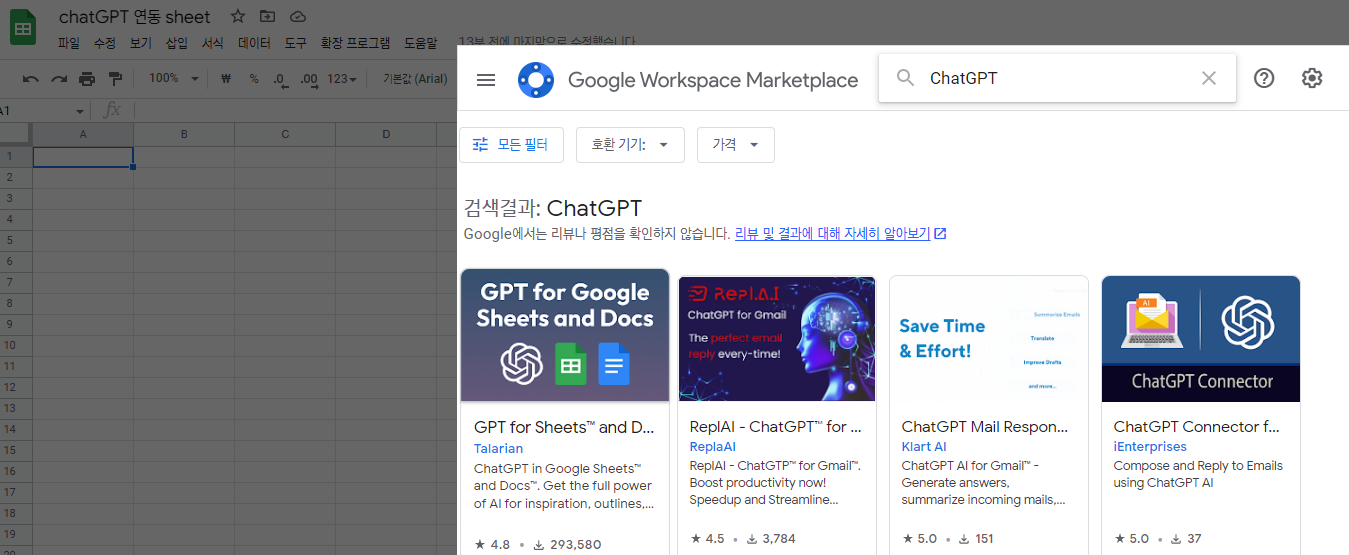
Task: Open the 기본값 (Arial) font dropdown
Action: tap(414, 79)
